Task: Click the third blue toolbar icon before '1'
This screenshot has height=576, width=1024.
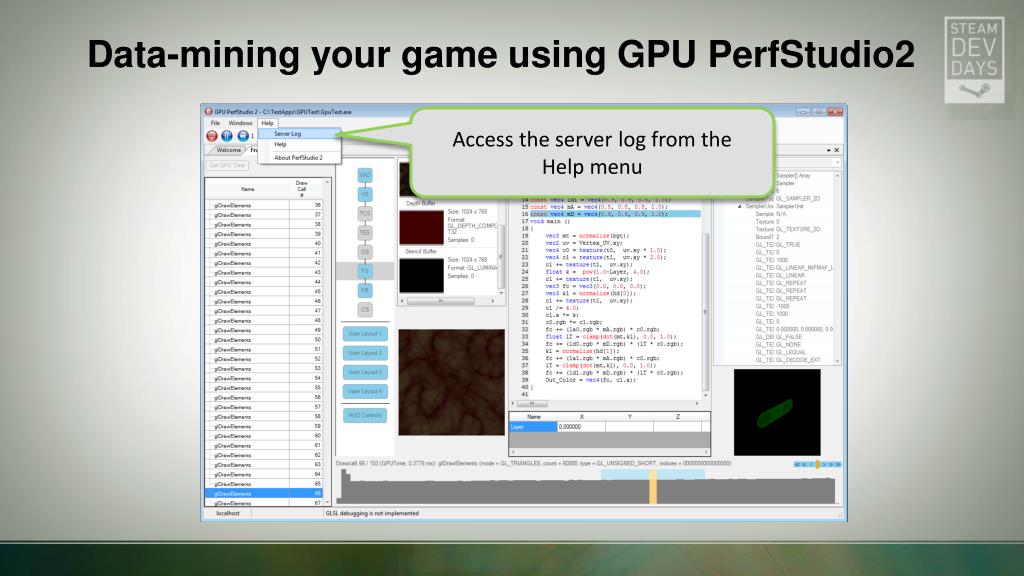Action: point(243,136)
